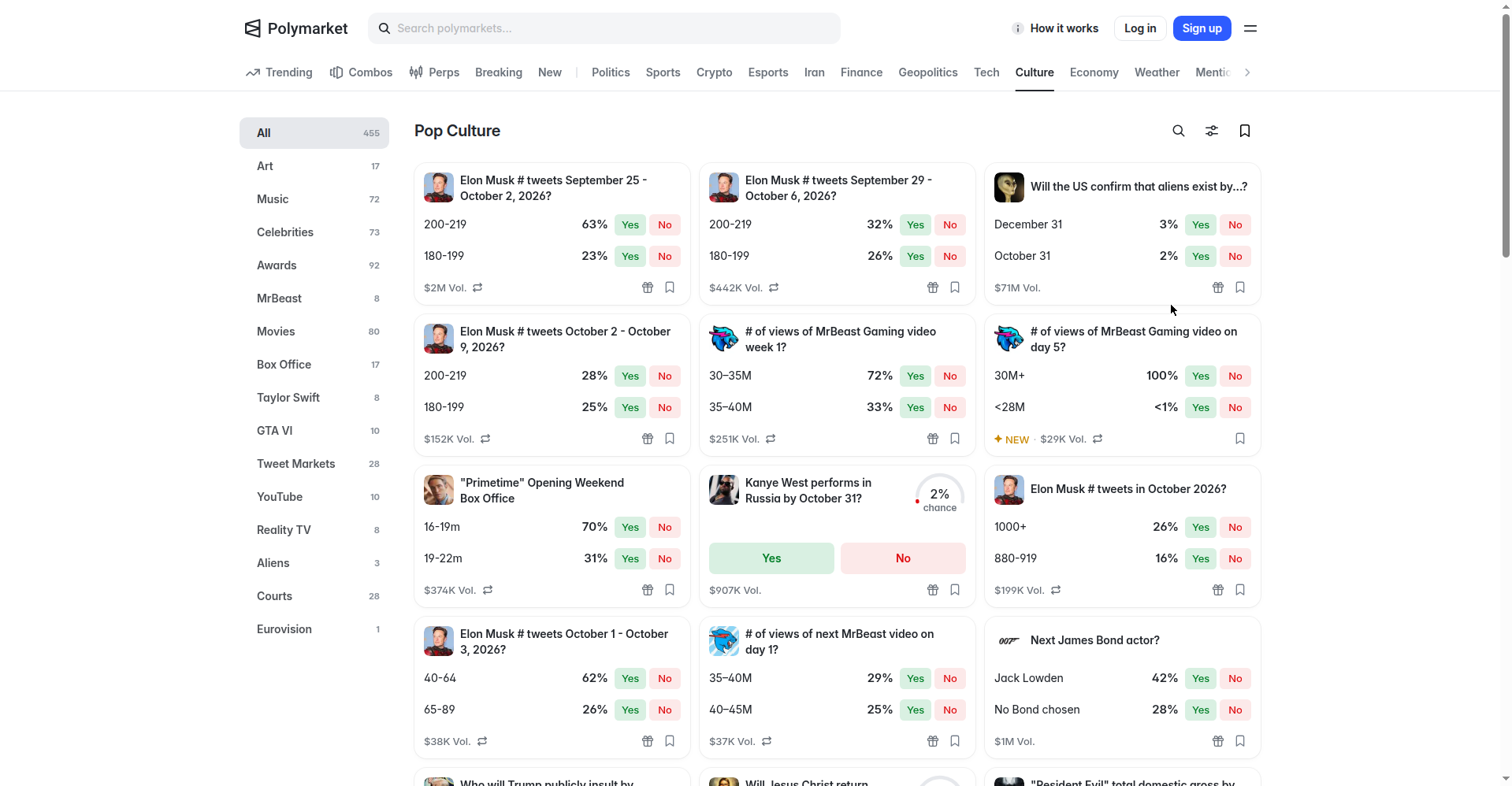
Task: Bookmark the Next James Bond actor market
Action: pos(1240,741)
